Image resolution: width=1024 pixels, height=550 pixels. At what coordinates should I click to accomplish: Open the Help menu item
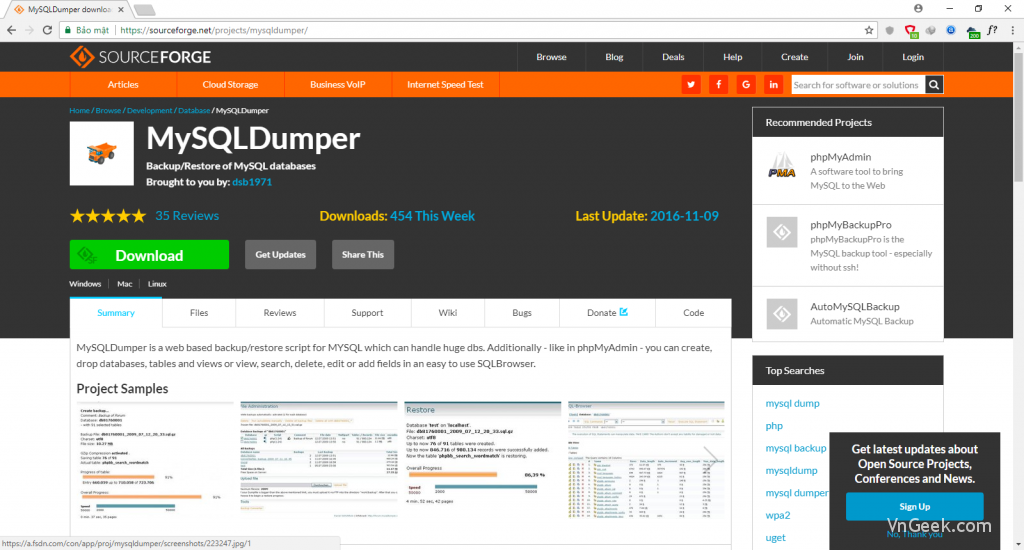pyautogui.click(x=733, y=57)
